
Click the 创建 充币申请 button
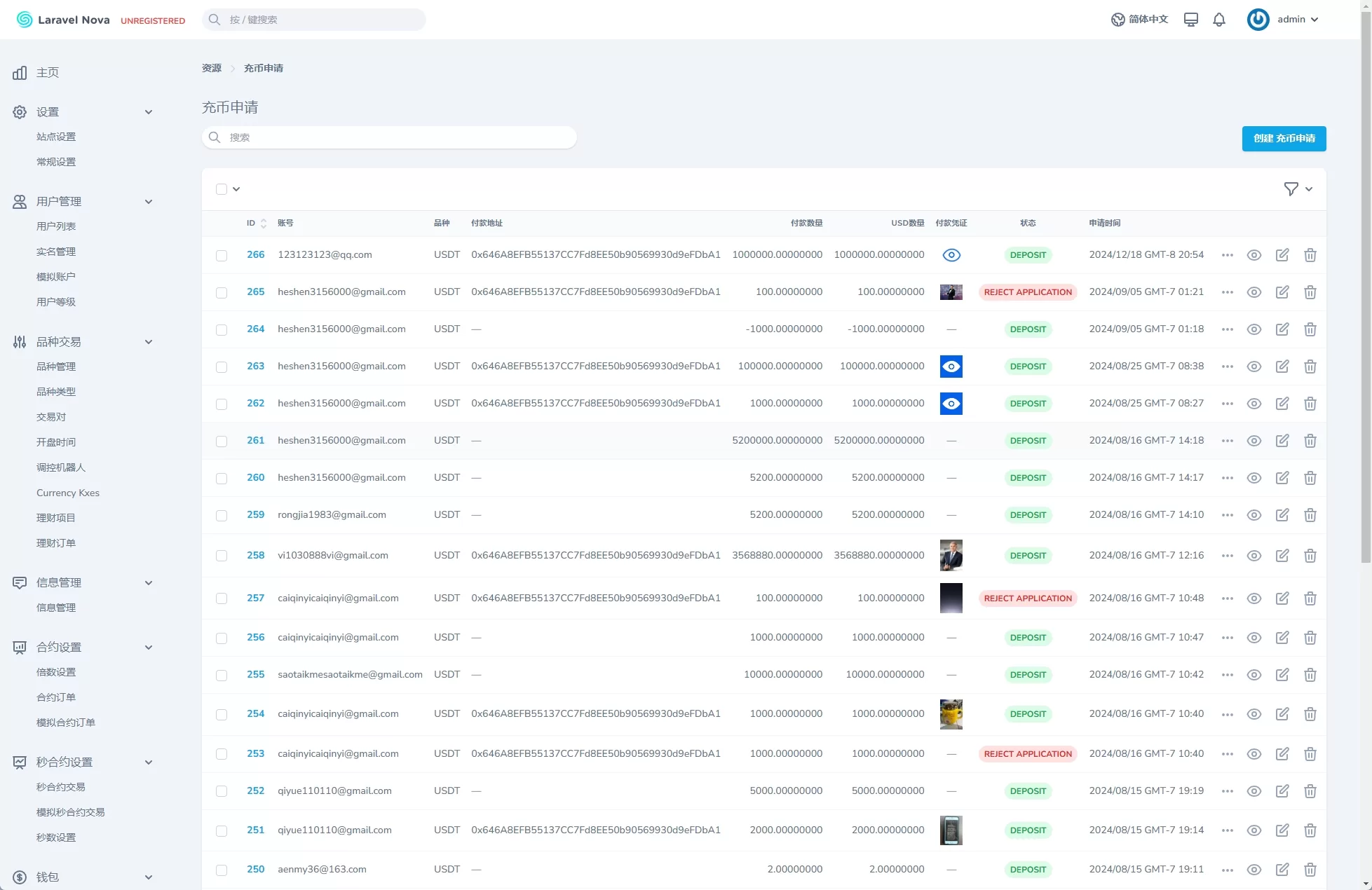pos(1284,139)
